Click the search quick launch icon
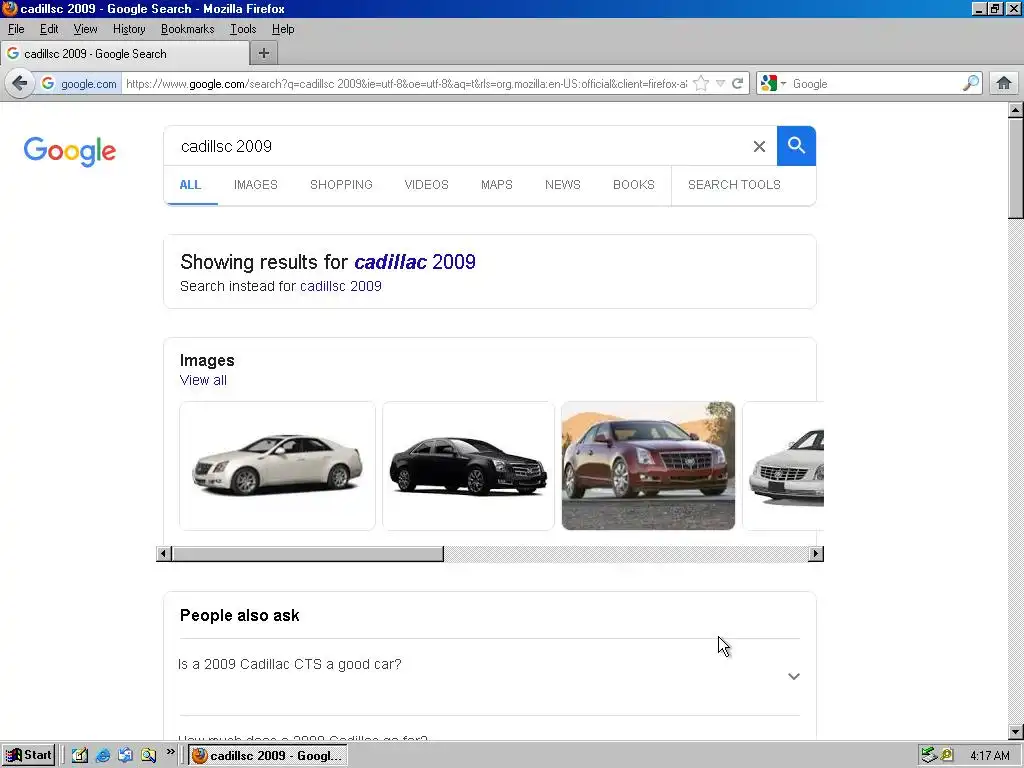1024x768 pixels. (x=149, y=756)
